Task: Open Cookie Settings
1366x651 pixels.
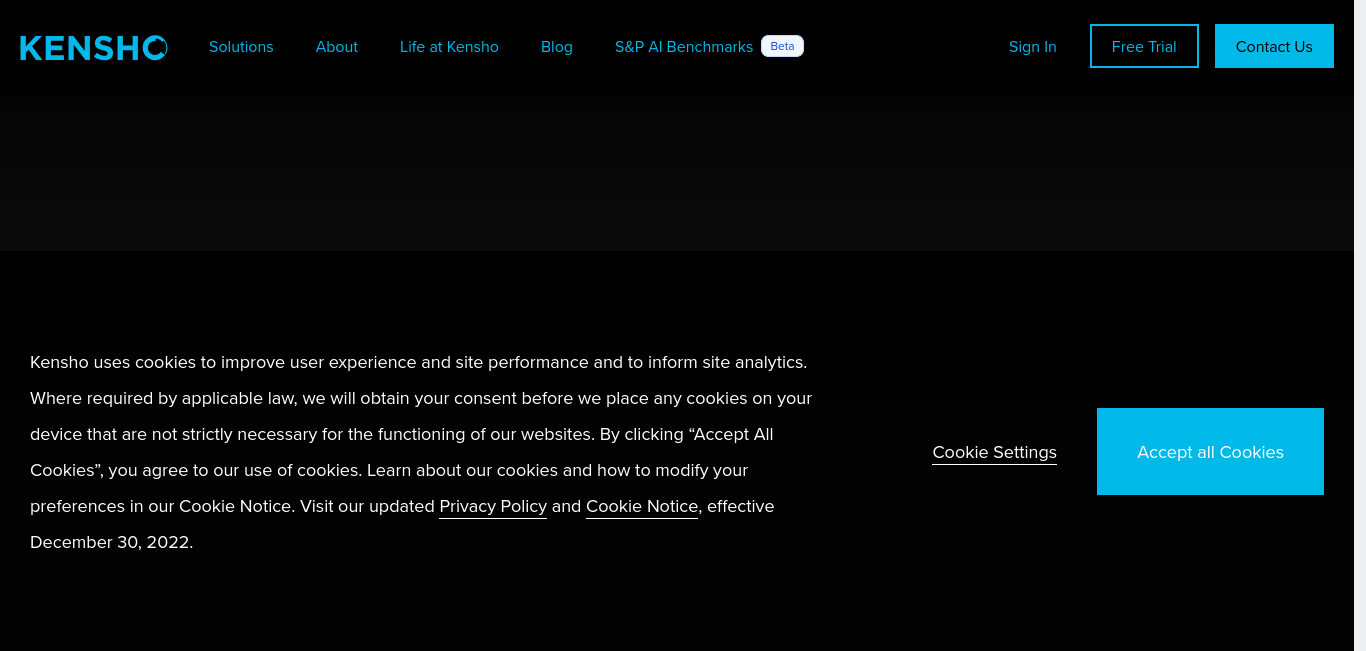Action: coord(995,452)
